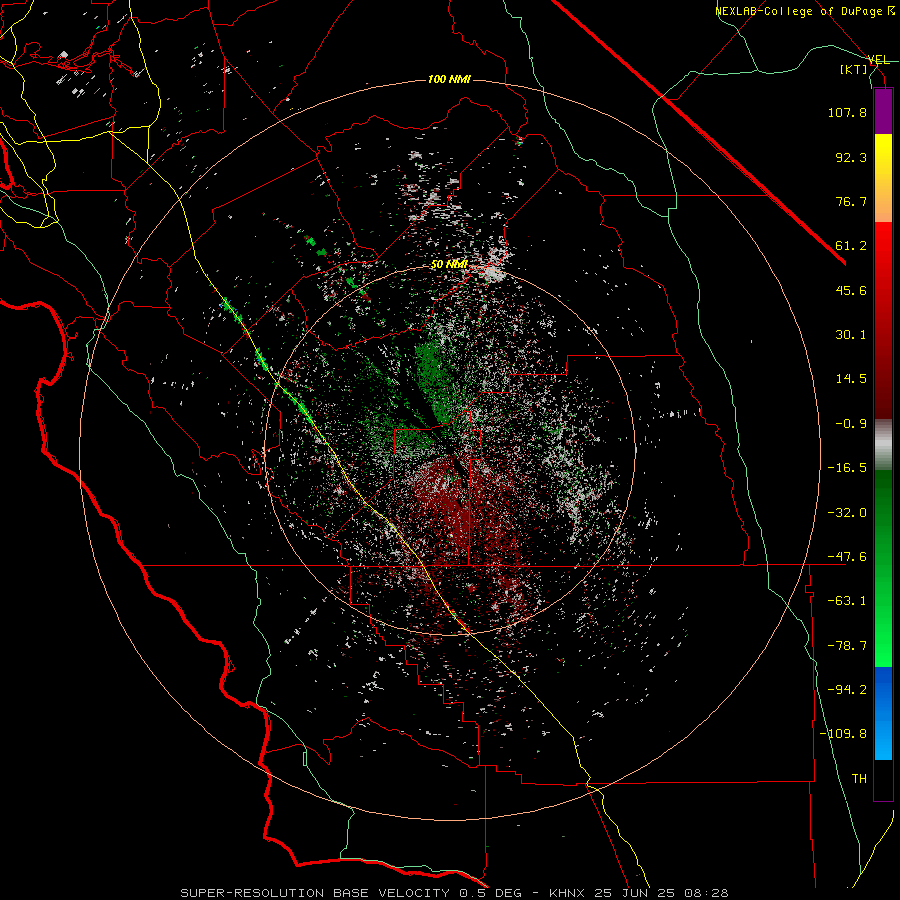Screen dimensions: 900x900
Task: Click the -78.7 velocity scale value
Action: (x=847, y=646)
